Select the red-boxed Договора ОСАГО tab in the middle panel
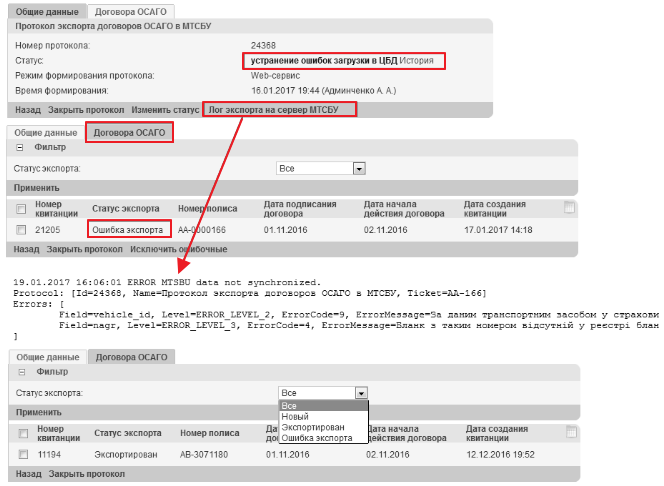Screen dimensions: 664x486 [129, 133]
